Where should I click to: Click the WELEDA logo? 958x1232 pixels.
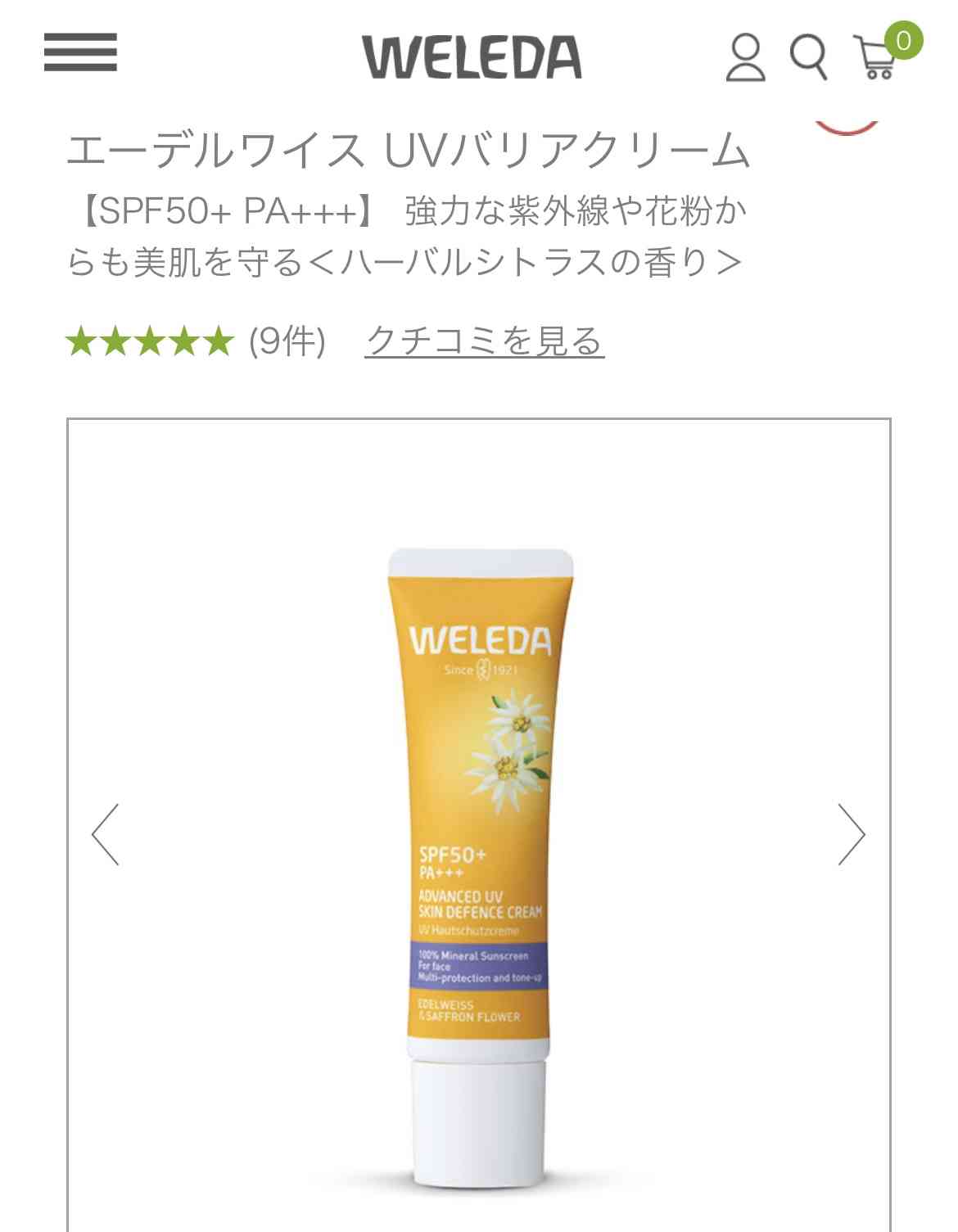[x=472, y=57]
